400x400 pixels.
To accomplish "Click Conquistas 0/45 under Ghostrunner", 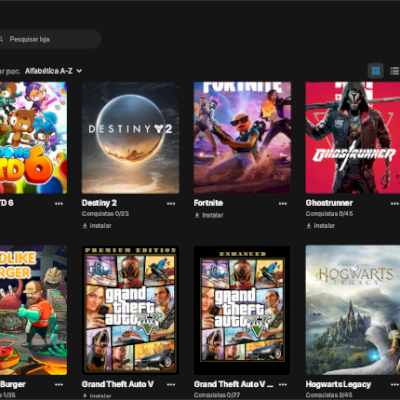I will (x=329, y=214).
